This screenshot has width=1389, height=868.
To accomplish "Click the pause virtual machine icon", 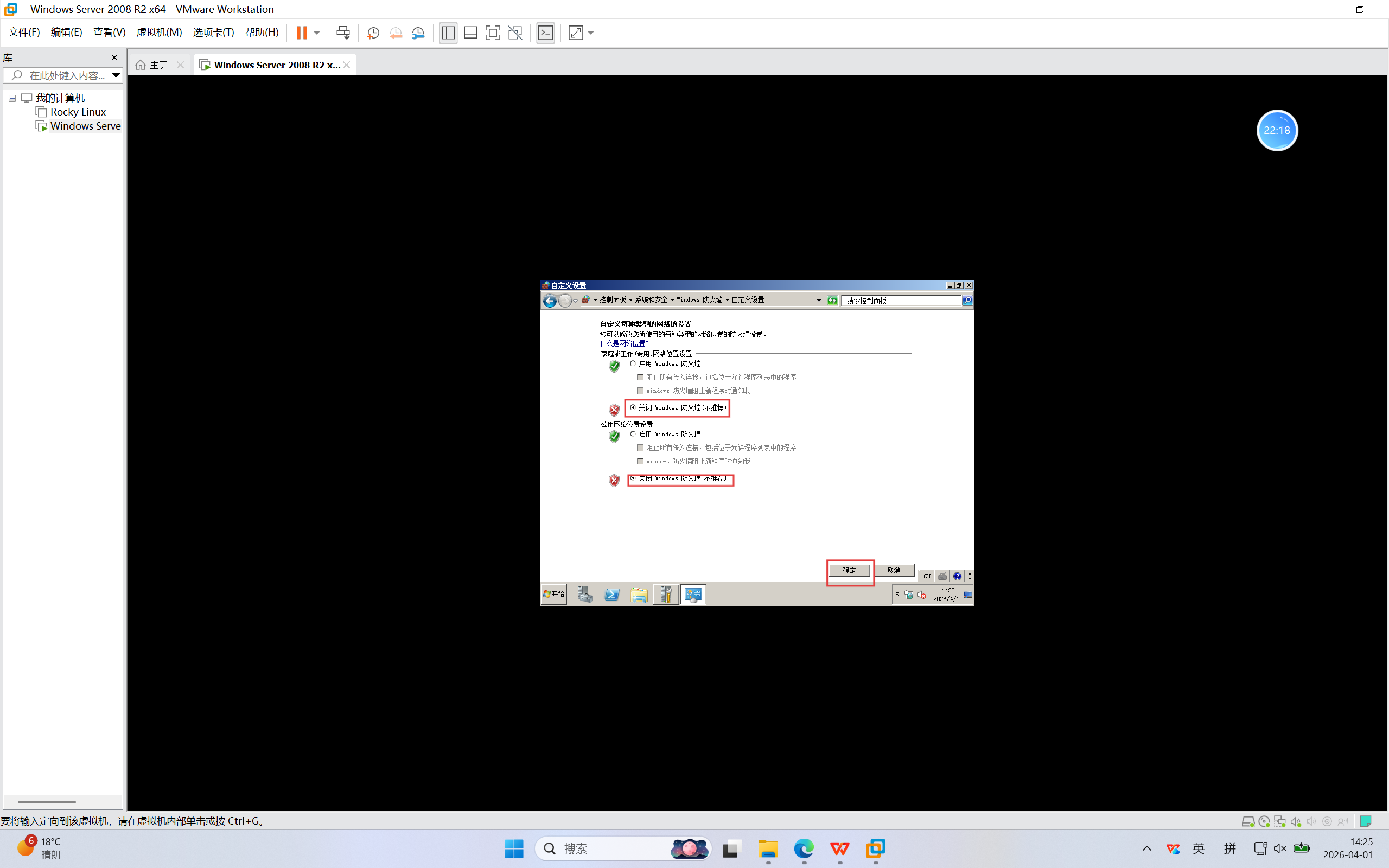I will [301, 33].
